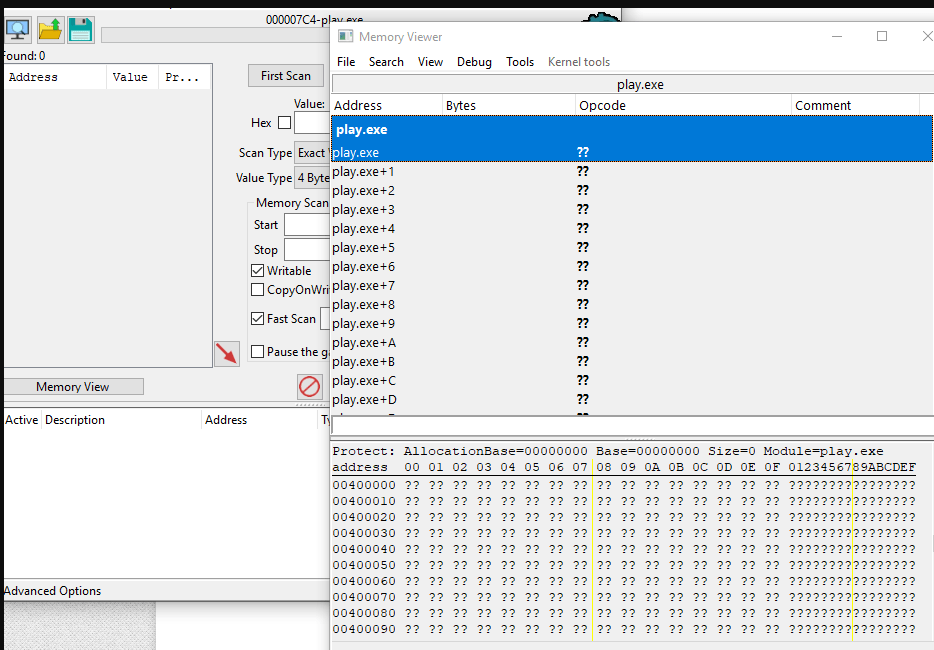
Task: Open the File menu in Memory Viewer
Action: click(x=345, y=62)
